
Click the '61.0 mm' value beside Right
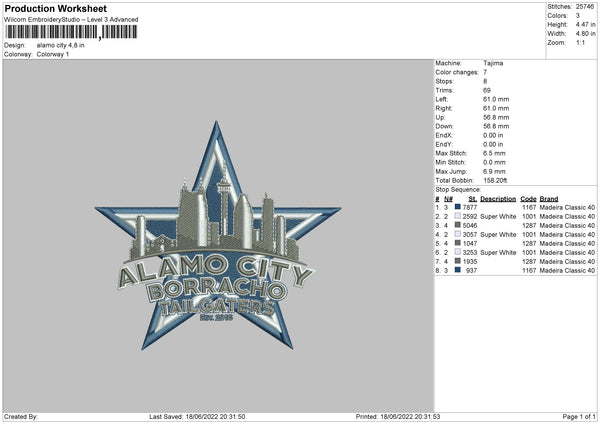coord(496,108)
